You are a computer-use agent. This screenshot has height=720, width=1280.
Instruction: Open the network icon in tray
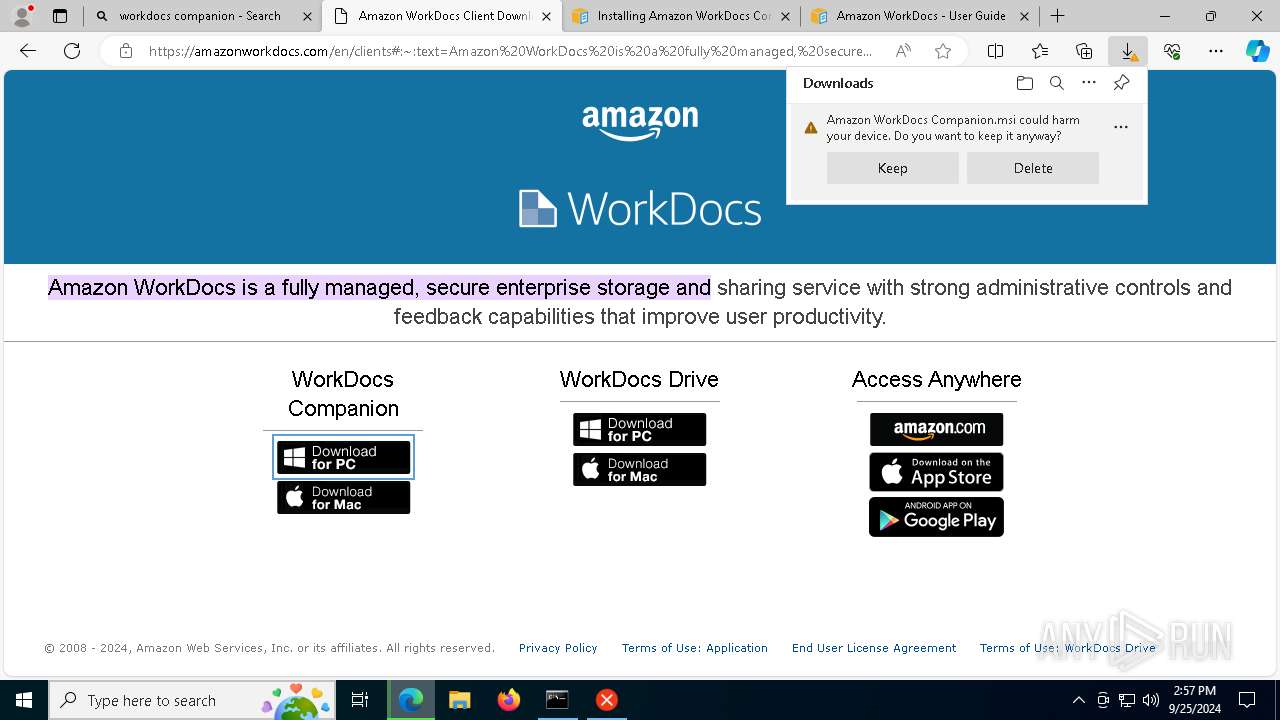(x=1127, y=700)
